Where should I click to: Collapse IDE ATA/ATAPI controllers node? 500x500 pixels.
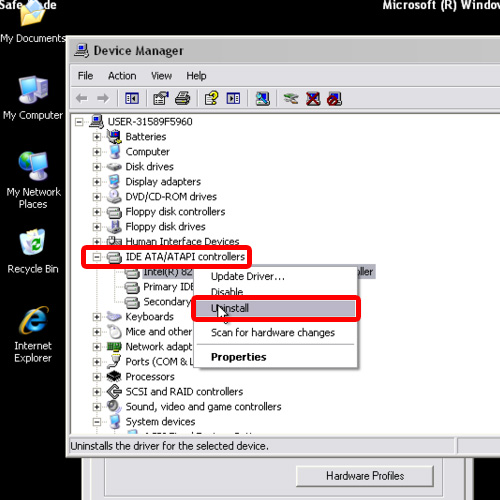tap(97, 257)
